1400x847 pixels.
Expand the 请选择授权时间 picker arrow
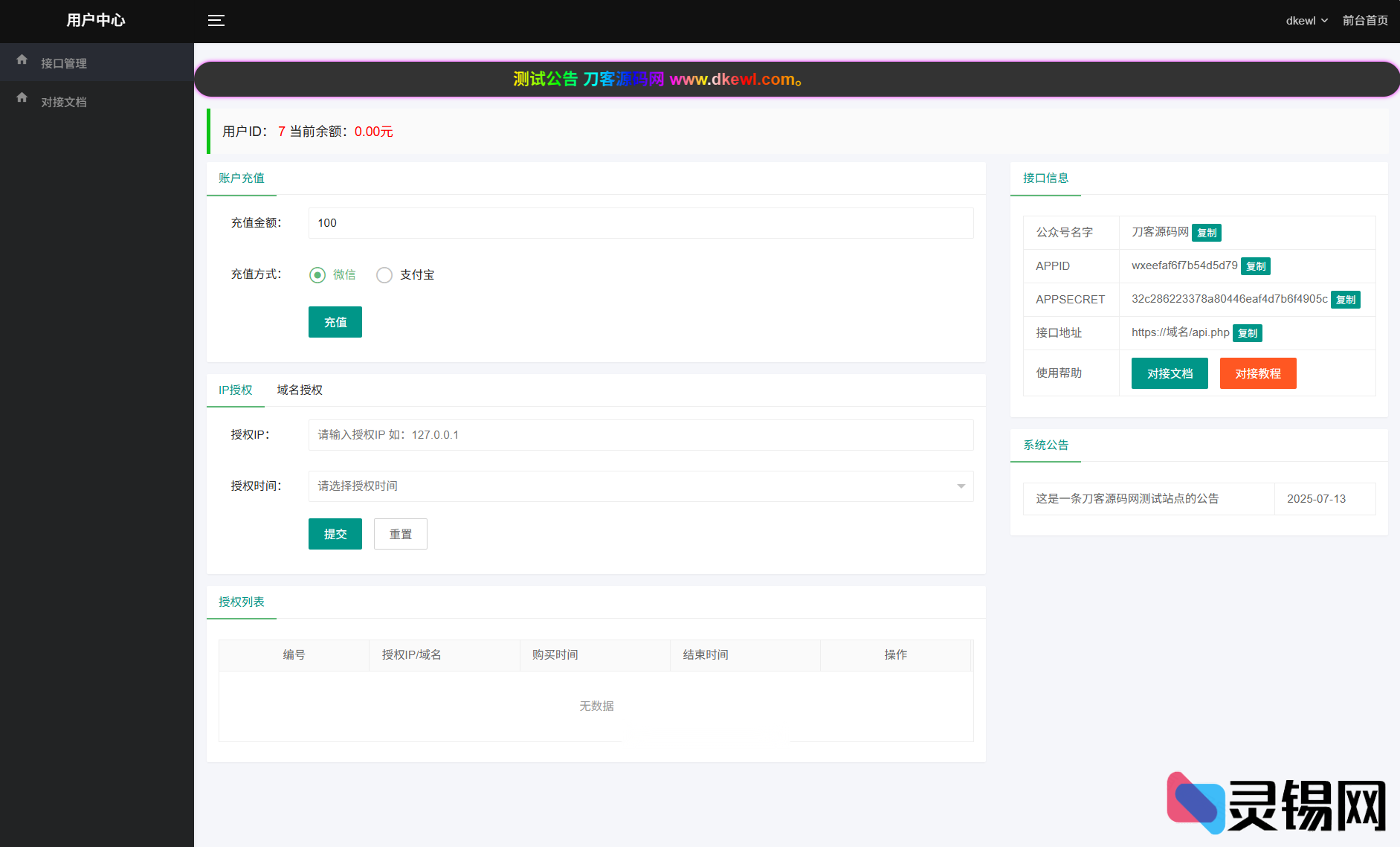pyautogui.click(x=960, y=486)
